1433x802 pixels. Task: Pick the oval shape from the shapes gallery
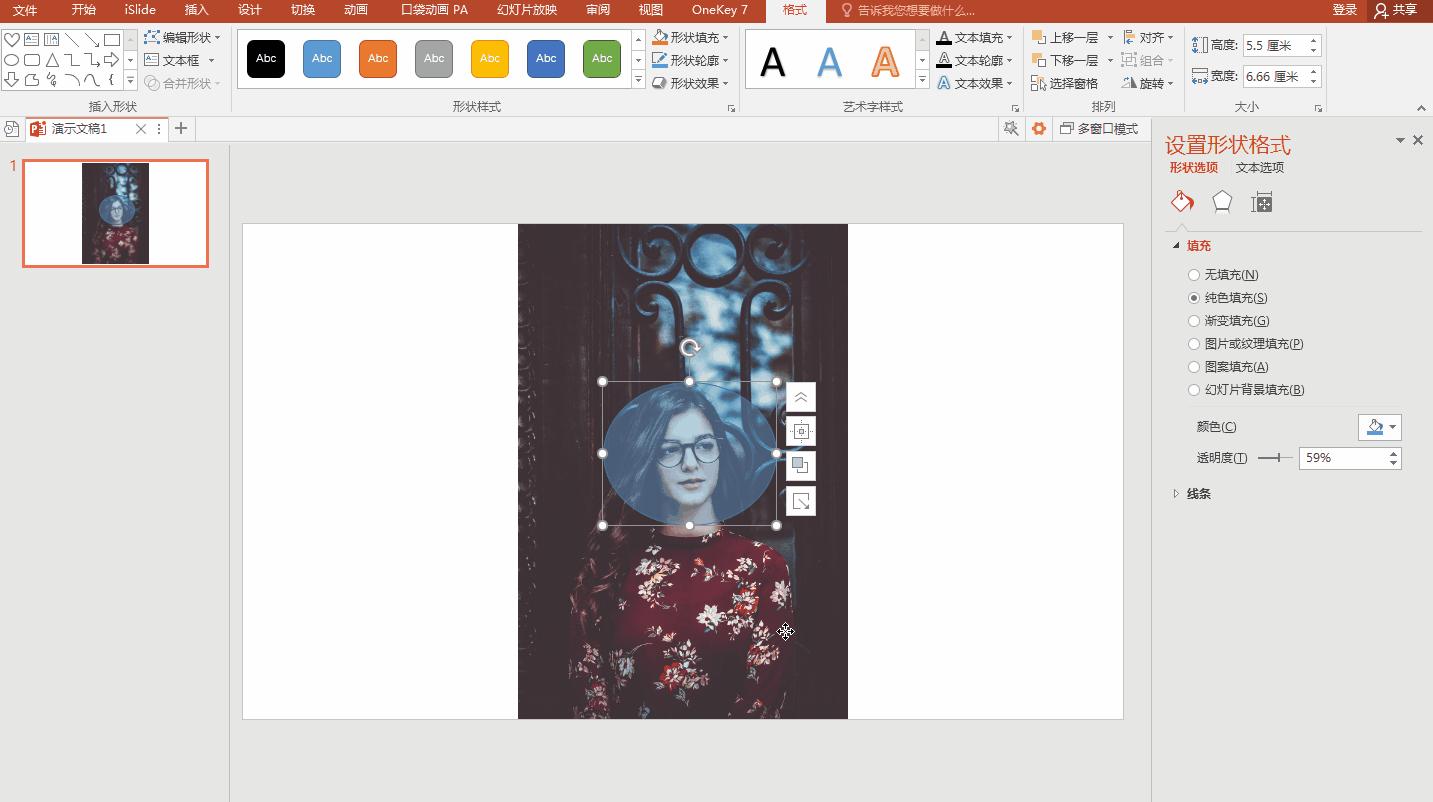click(x=11, y=60)
